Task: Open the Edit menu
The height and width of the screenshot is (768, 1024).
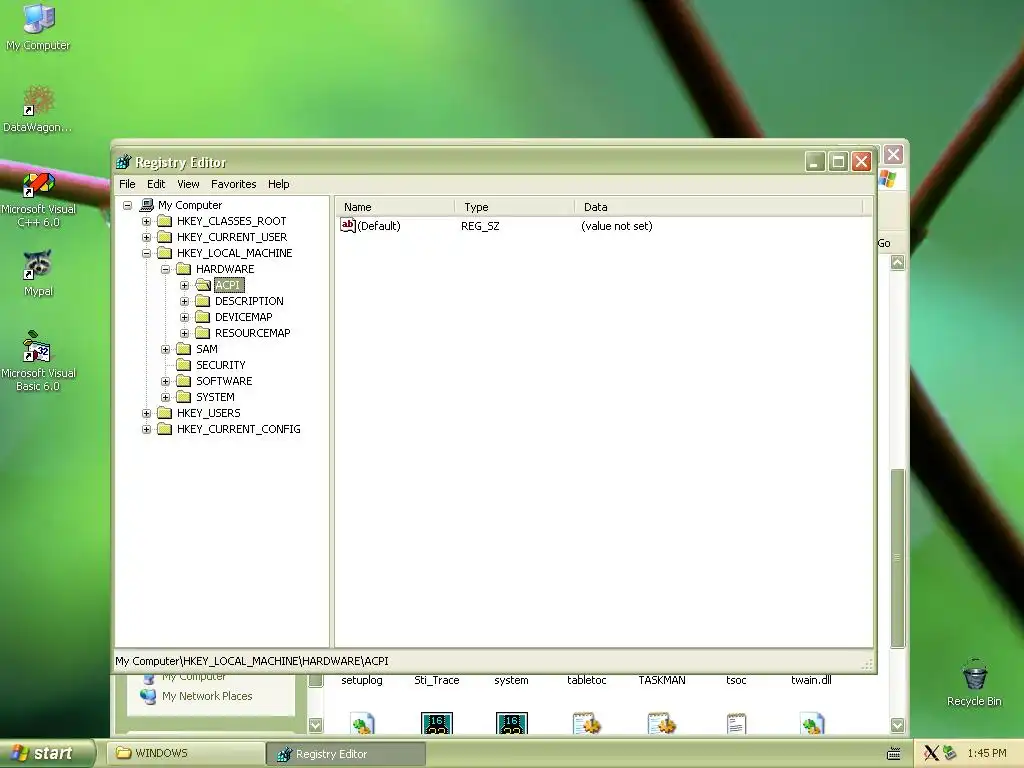Action: point(155,184)
